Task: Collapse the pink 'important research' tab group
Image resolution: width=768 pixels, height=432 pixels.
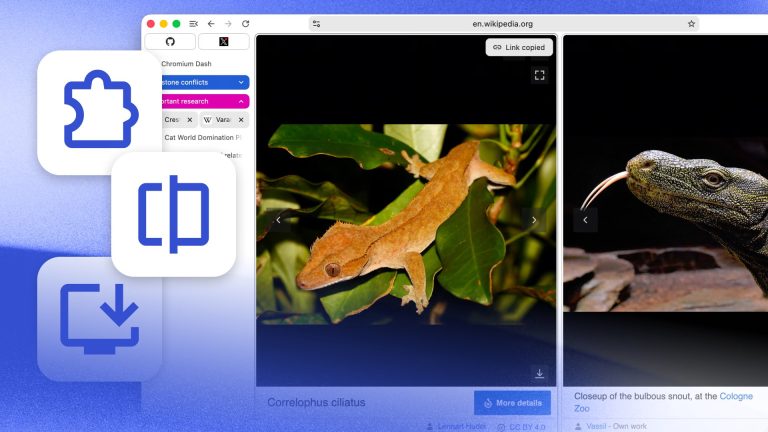Action: 205,101
